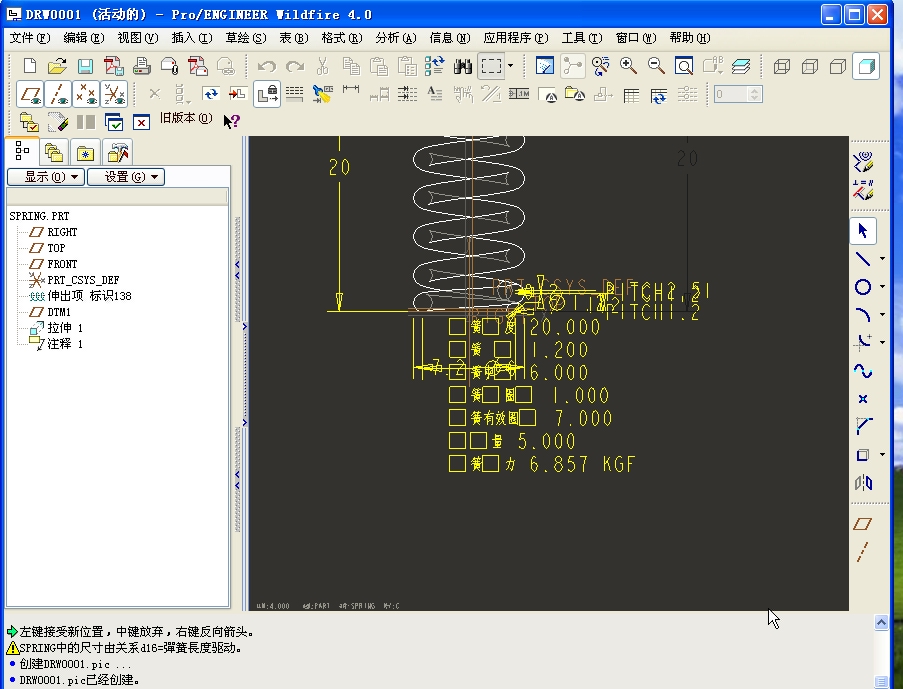Image resolution: width=903 pixels, height=689 pixels.
Task: Click the update drawing views icon
Action: click(211, 94)
